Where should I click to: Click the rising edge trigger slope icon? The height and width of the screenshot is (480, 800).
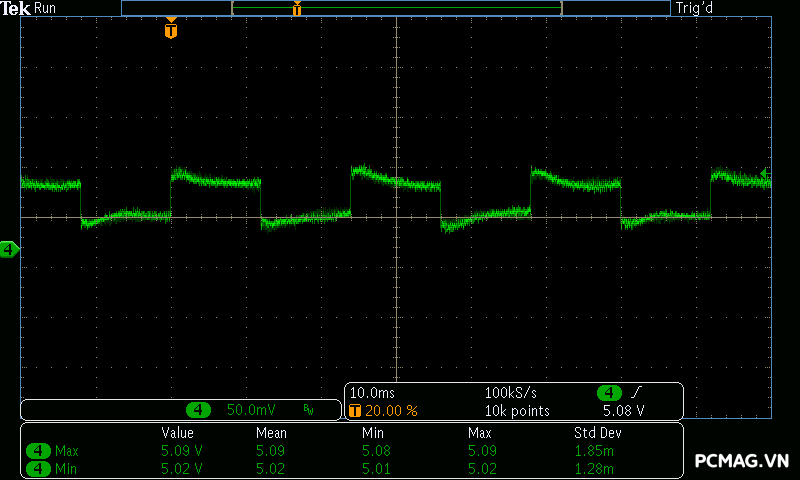(636, 393)
